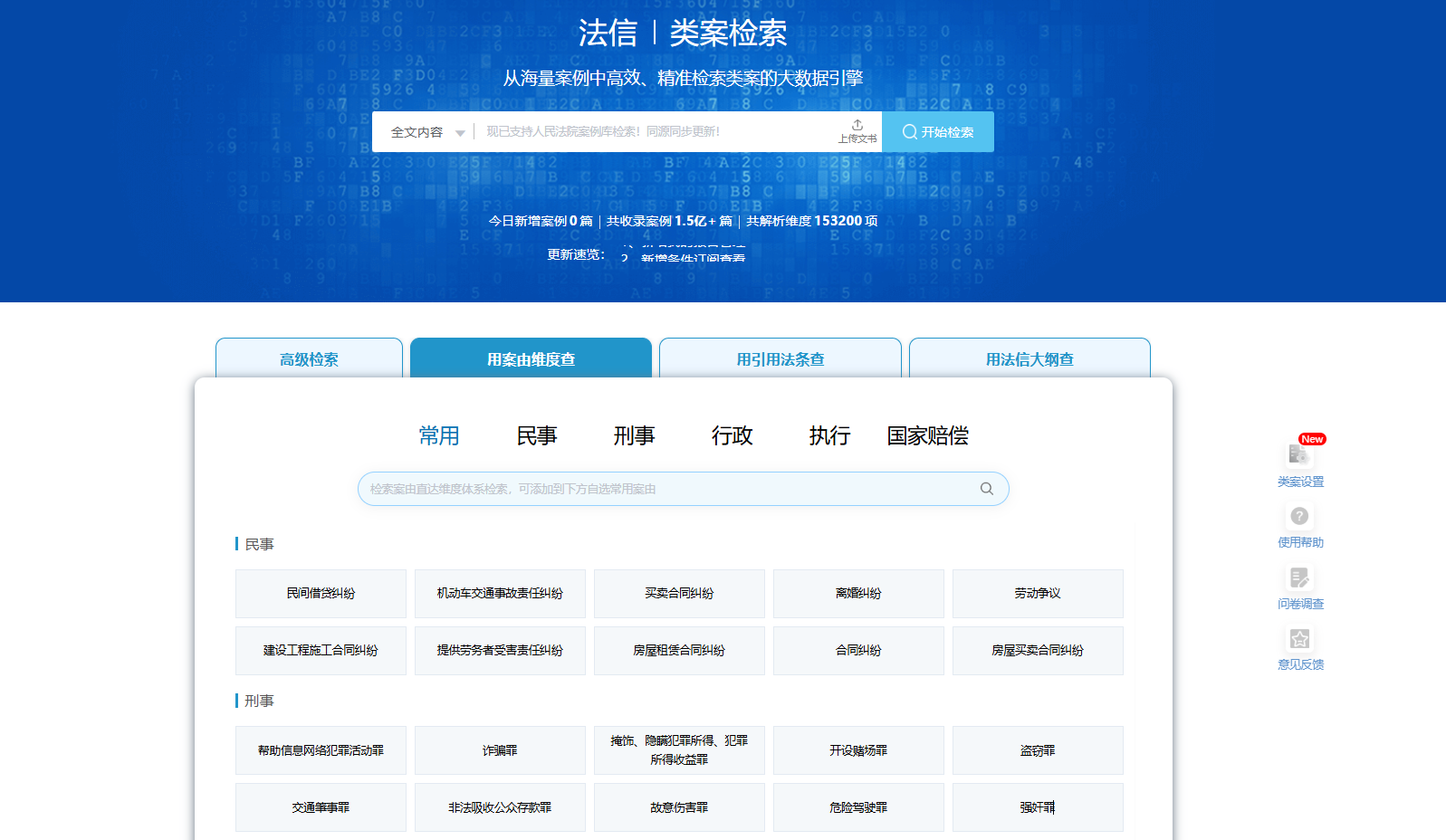
Task: Choose 房屋买卖合同纠纷 case cause
Action: [1038, 651]
